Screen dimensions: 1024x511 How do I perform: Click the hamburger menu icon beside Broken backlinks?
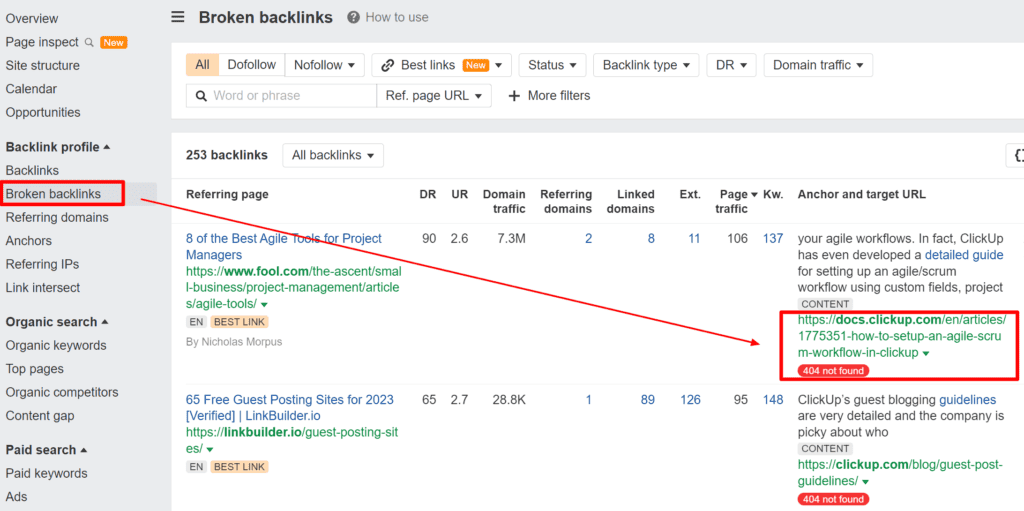178,17
